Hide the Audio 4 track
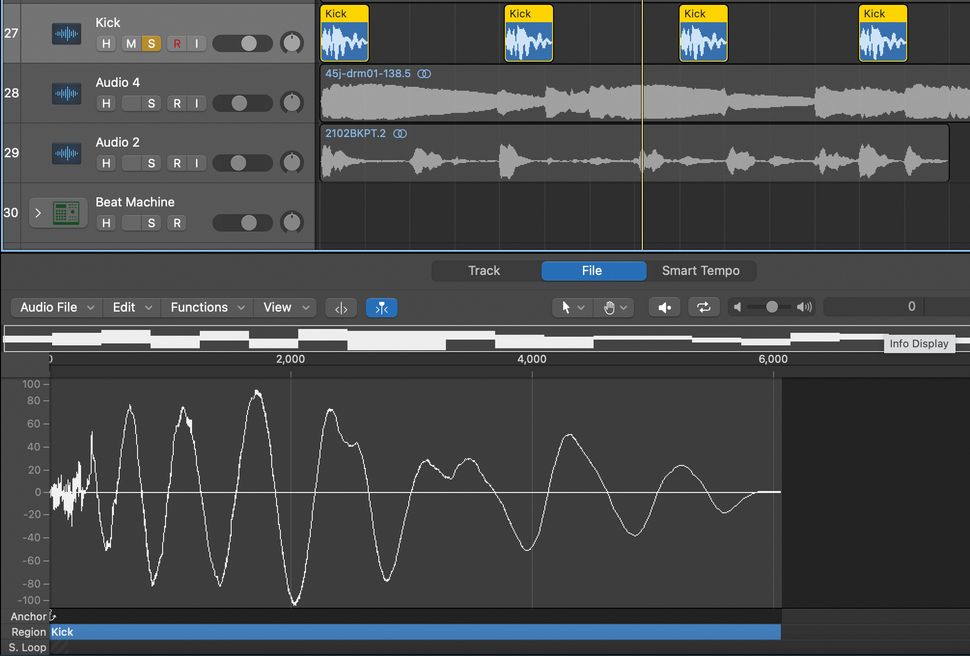Screen dimensions: 970x656 point(105,102)
